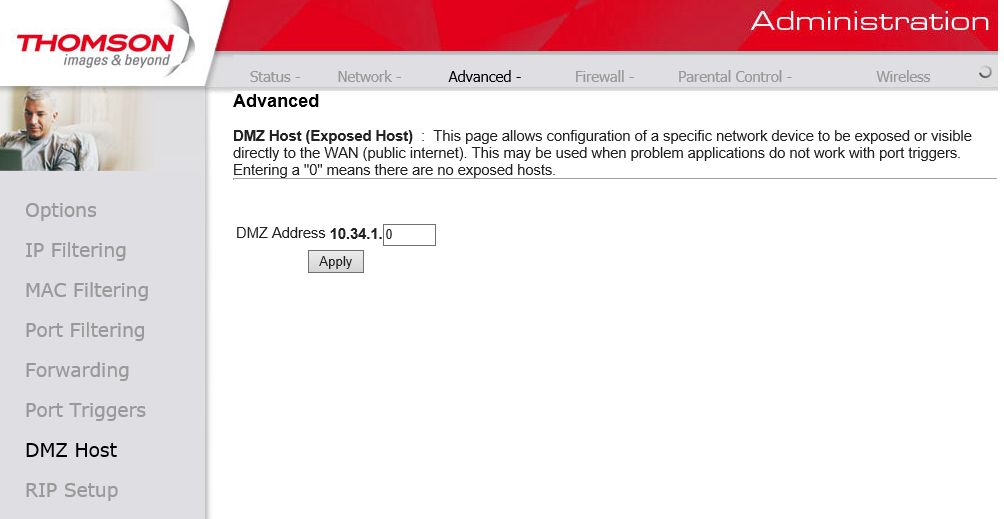Select the Advanced menu tab
The width and height of the screenshot is (1004, 519).
(x=484, y=77)
